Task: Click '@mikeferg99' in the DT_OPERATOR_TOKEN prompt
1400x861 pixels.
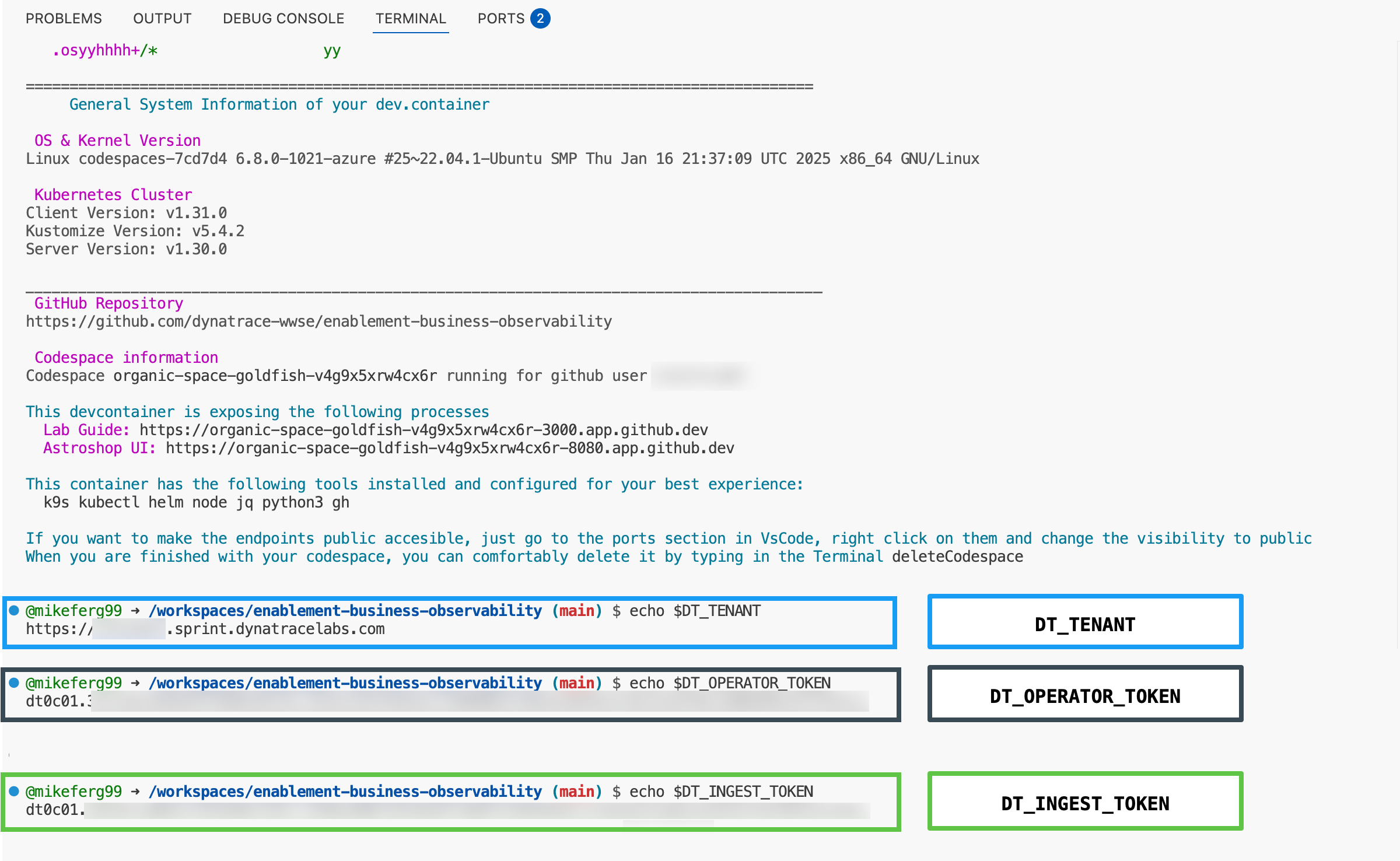Action: 73,683
